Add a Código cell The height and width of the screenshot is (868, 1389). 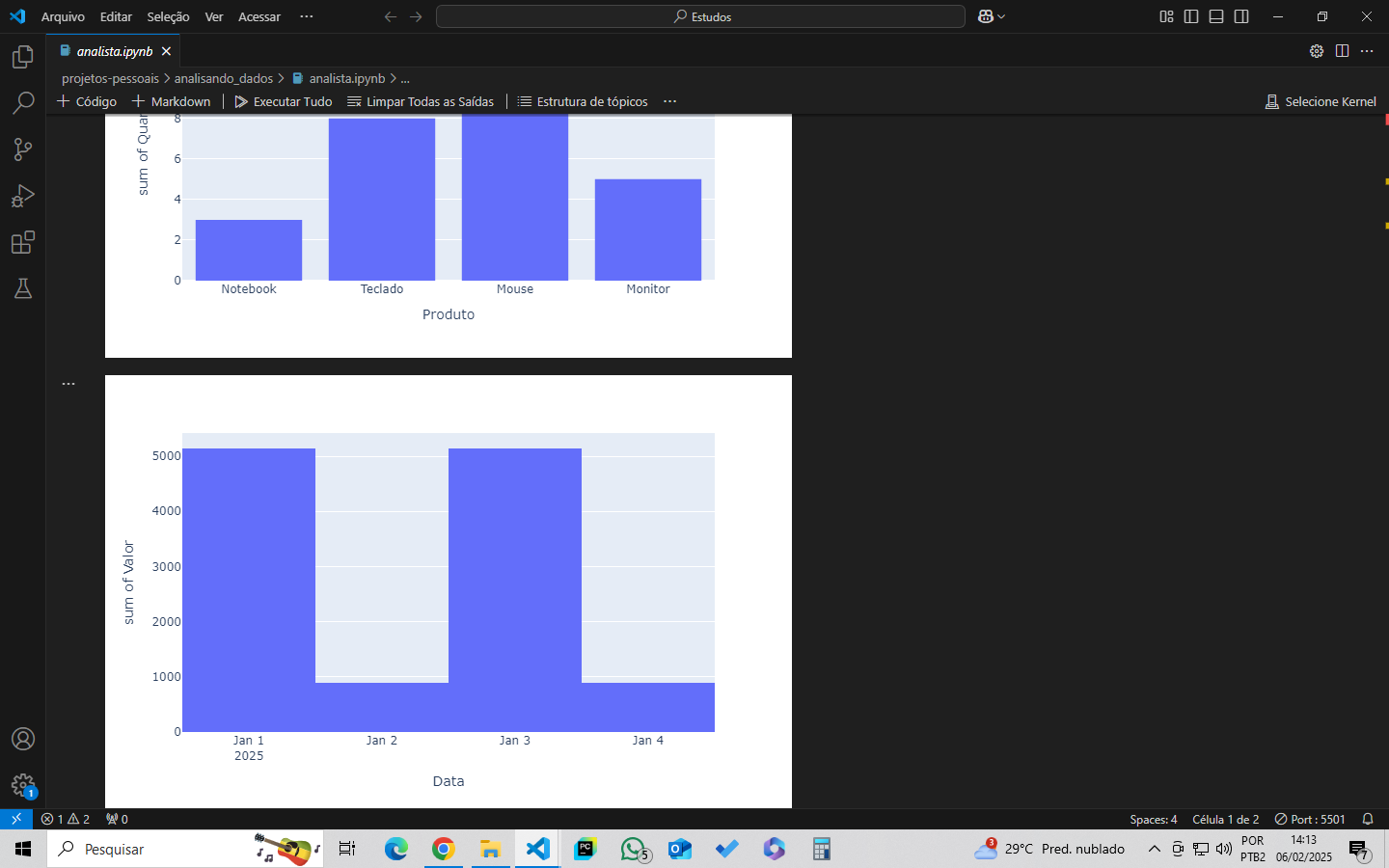click(x=87, y=101)
